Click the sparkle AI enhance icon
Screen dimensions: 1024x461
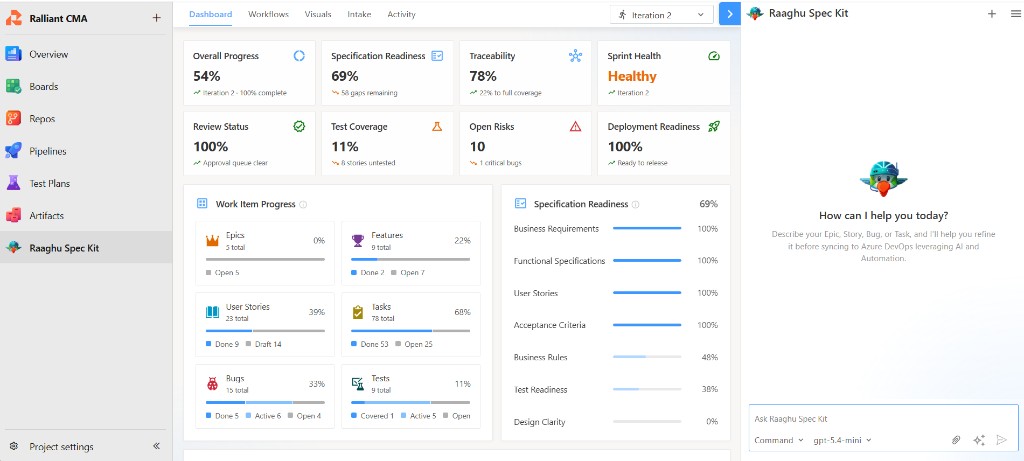pyautogui.click(x=979, y=440)
